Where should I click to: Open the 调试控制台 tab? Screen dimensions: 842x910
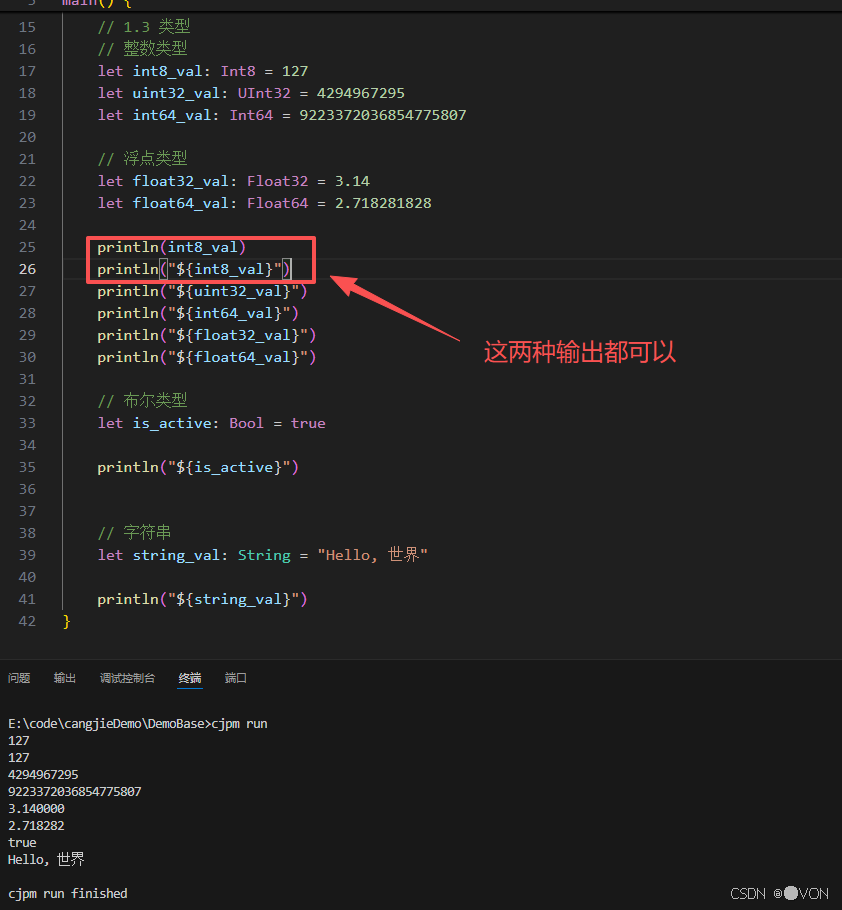coord(128,678)
